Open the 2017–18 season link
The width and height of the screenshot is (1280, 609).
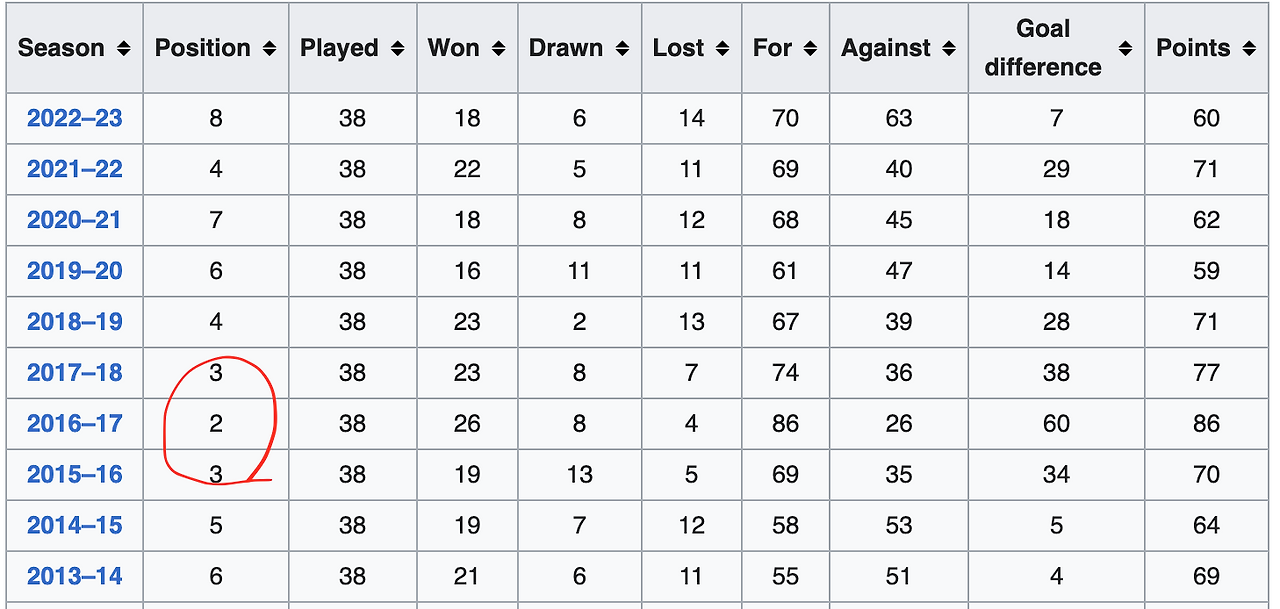click(75, 373)
